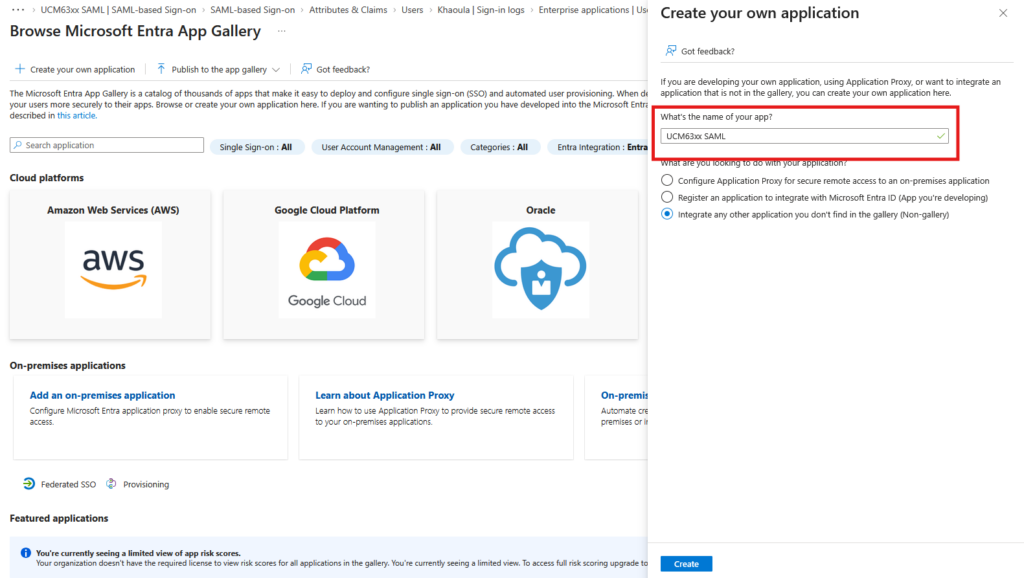This screenshot has width=1024, height=578.
Task: Click the Federated SSO label
Action: tap(69, 485)
